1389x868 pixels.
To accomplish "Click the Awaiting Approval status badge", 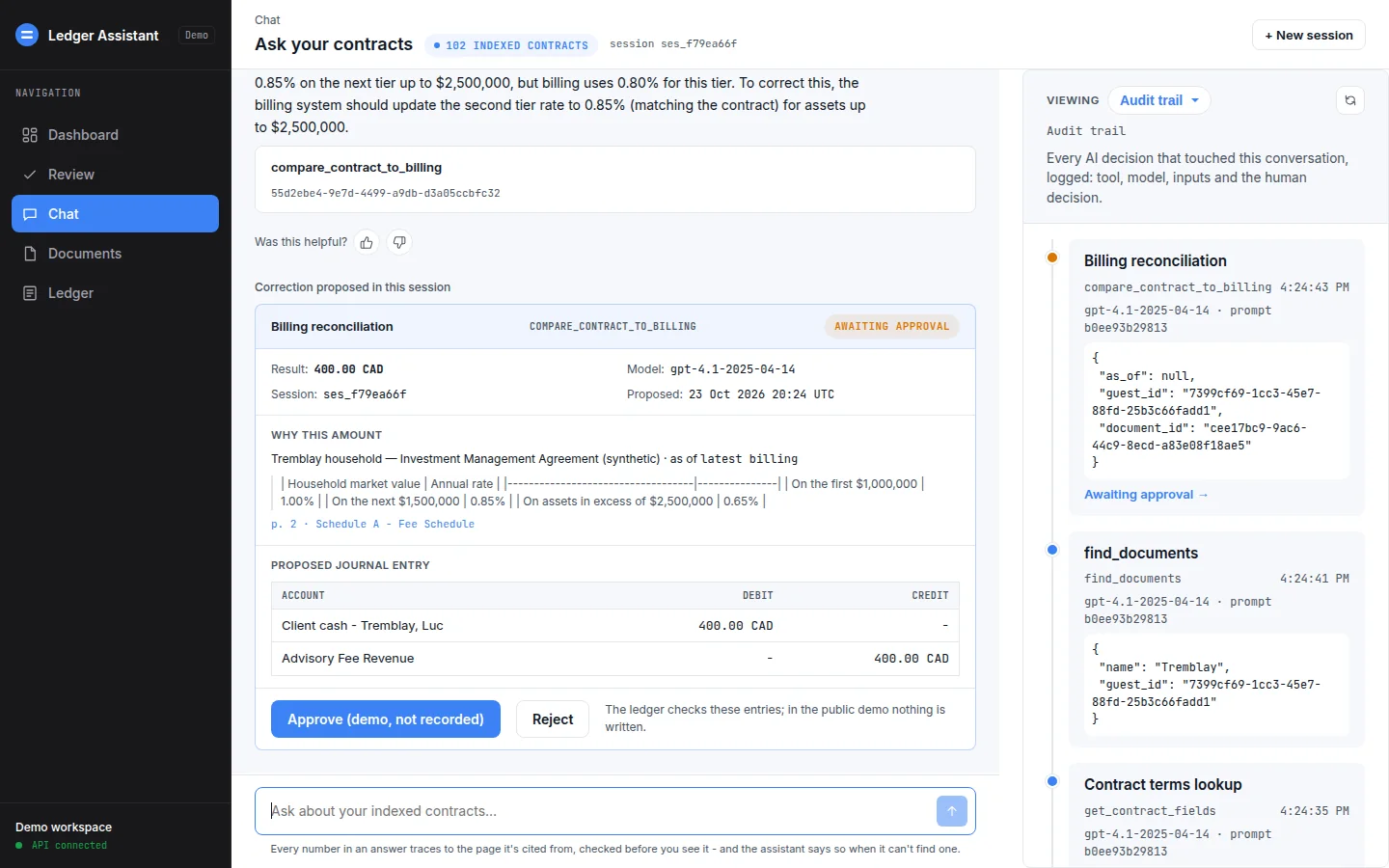I will pos(892,326).
